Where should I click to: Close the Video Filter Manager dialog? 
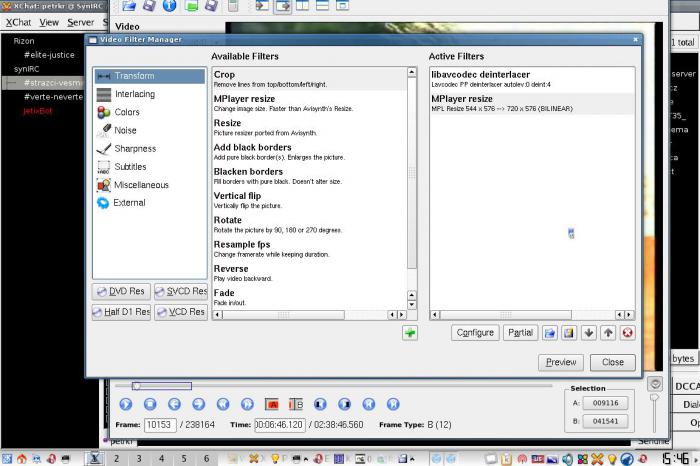click(612, 362)
